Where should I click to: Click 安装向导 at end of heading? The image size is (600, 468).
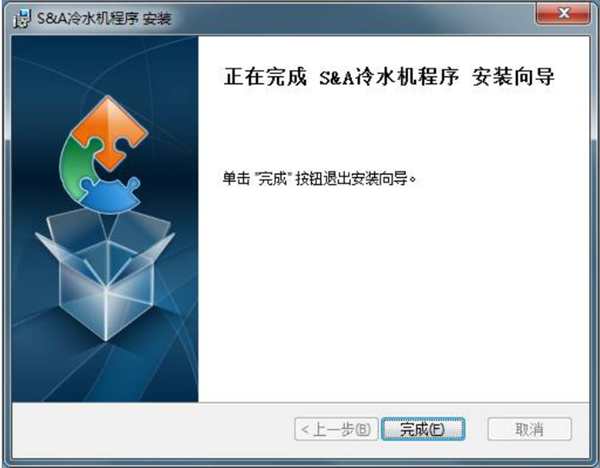tap(513, 77)
